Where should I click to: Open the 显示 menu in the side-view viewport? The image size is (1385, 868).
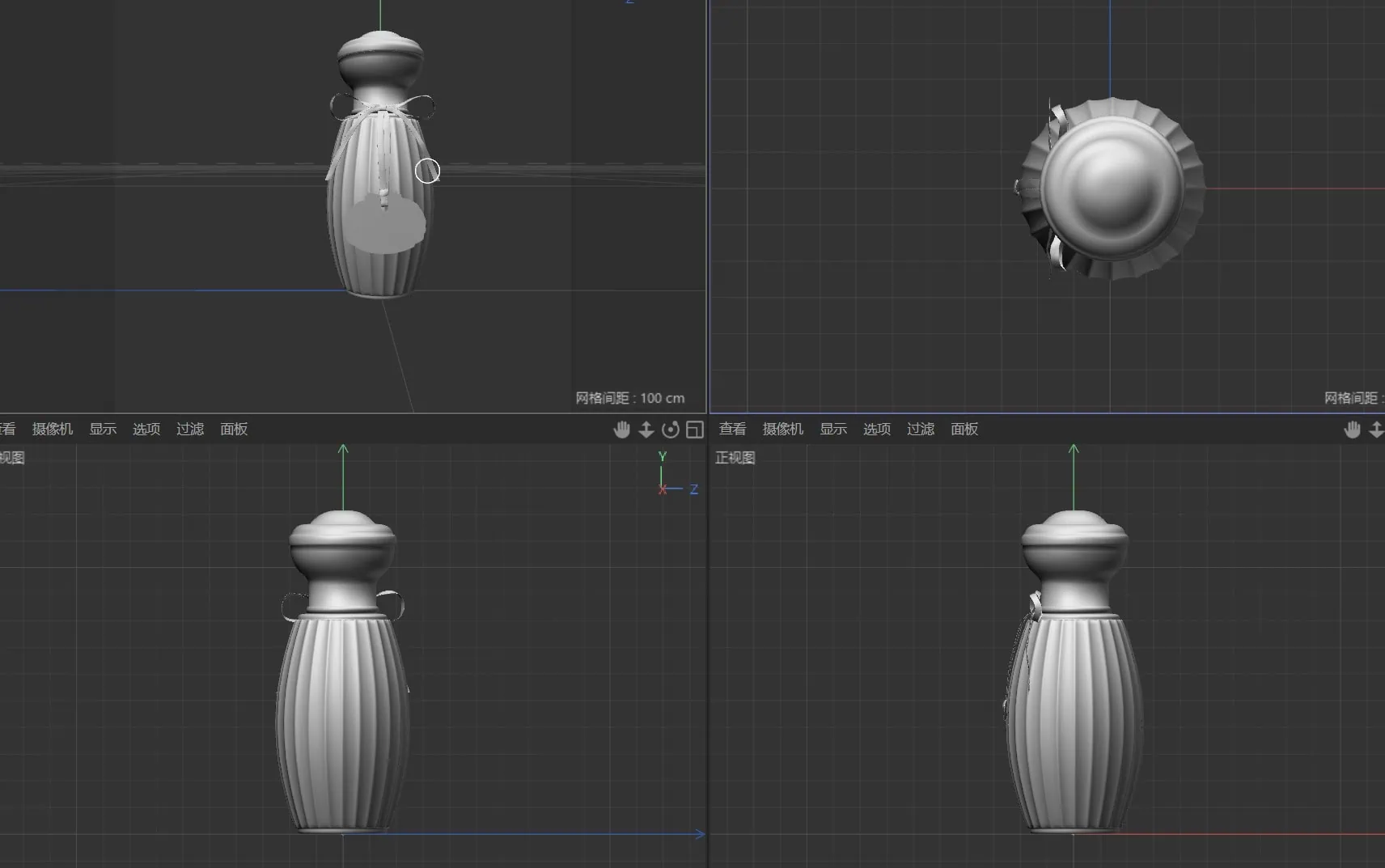103,429
